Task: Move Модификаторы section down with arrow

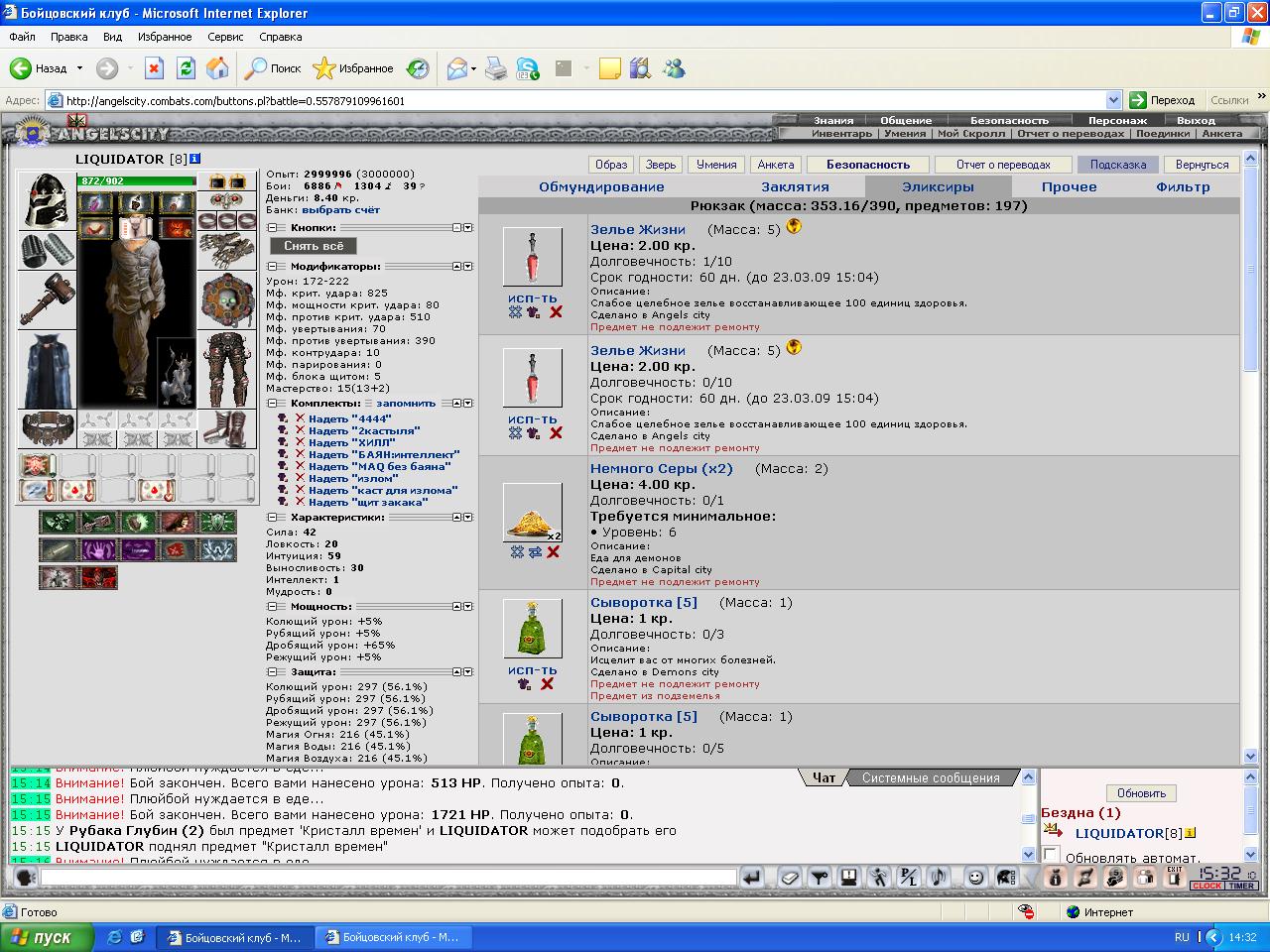Action: 468,267
